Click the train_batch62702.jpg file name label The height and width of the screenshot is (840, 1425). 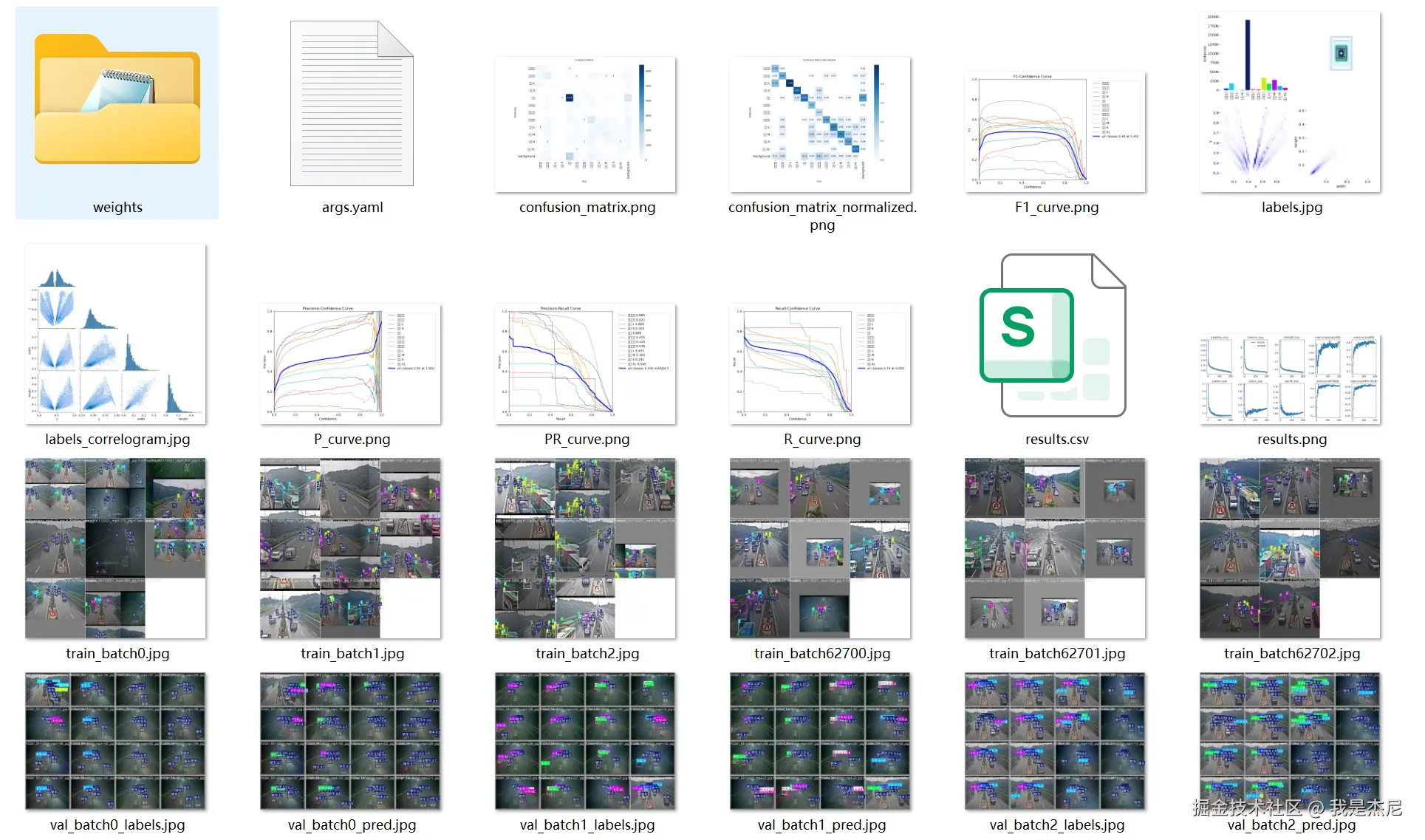tap(1291, 653)
